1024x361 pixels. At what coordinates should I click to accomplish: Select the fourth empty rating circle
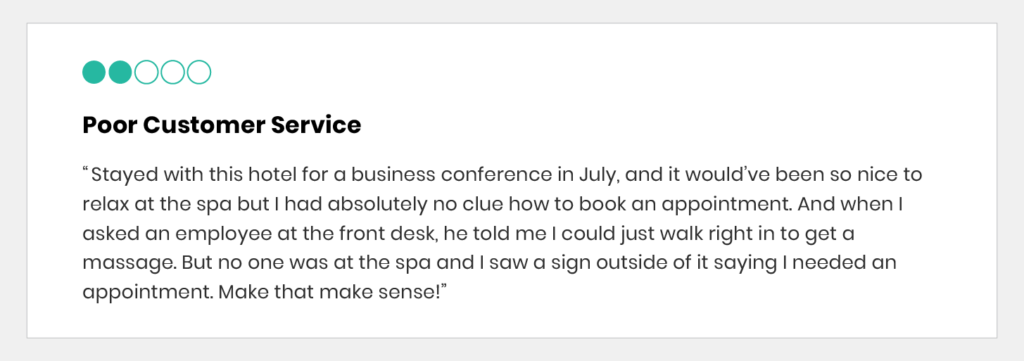pos(172,72)
